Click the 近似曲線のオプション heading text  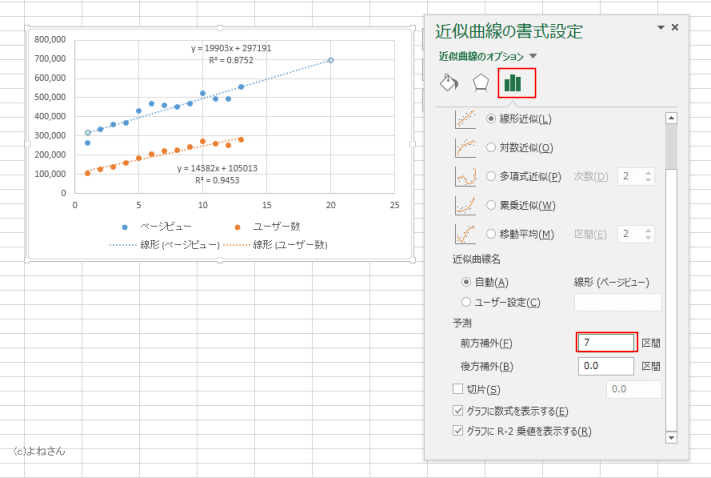point(481,56)
